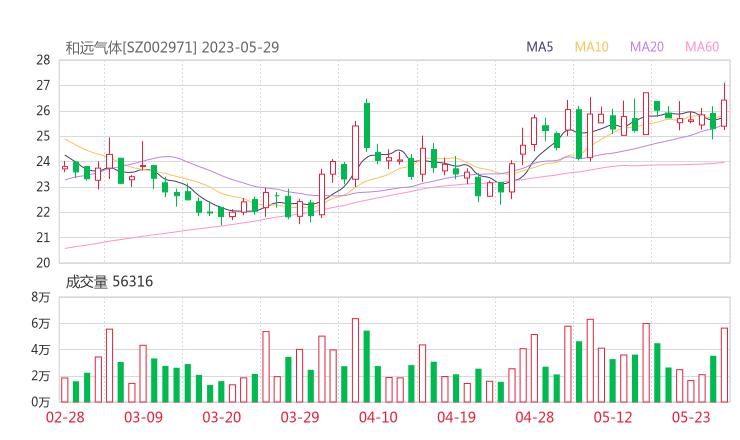Image resolution: width=740 pixels, height=440 pixels.
Task: Click the last red volume bar on the right
Action: (724, 365)
